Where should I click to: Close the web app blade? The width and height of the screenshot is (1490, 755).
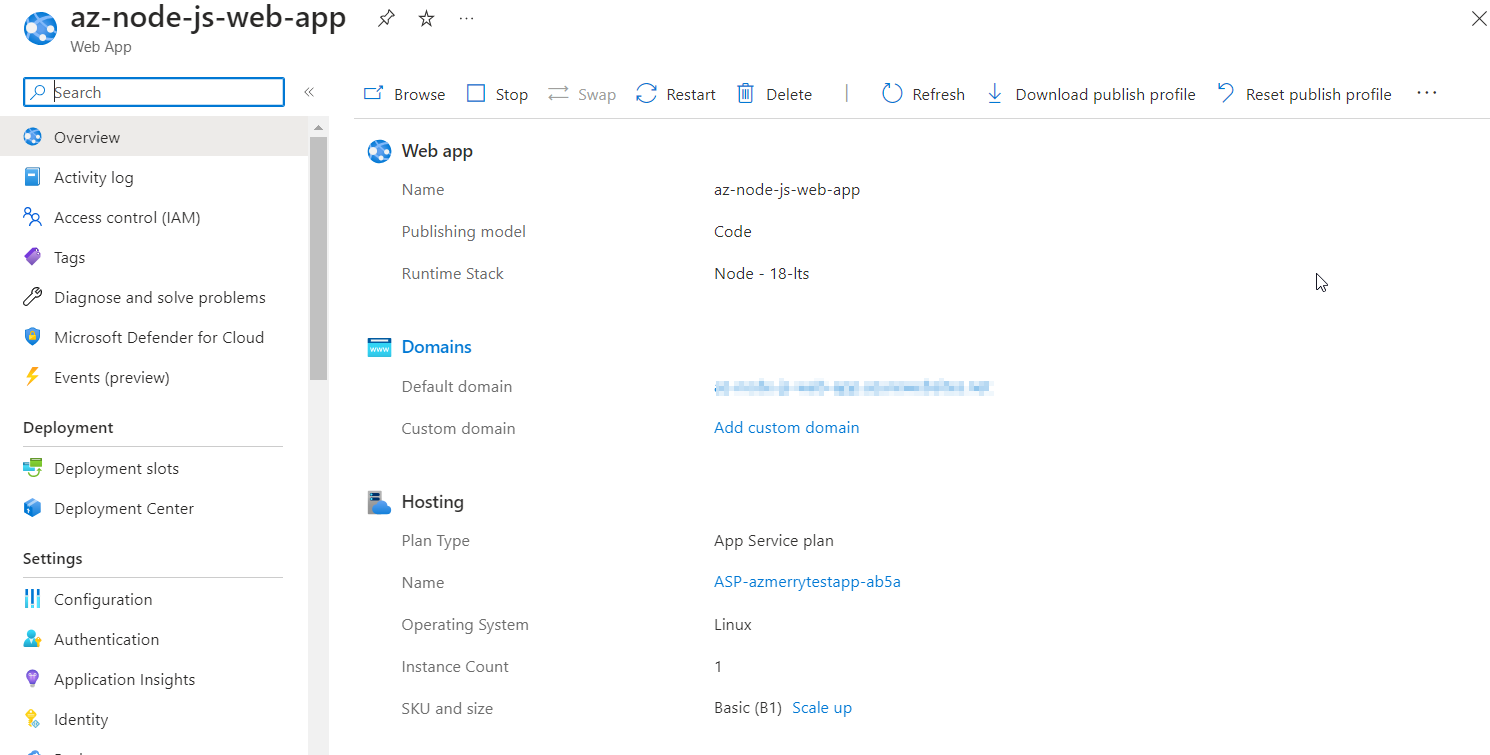click(1479, 18)
